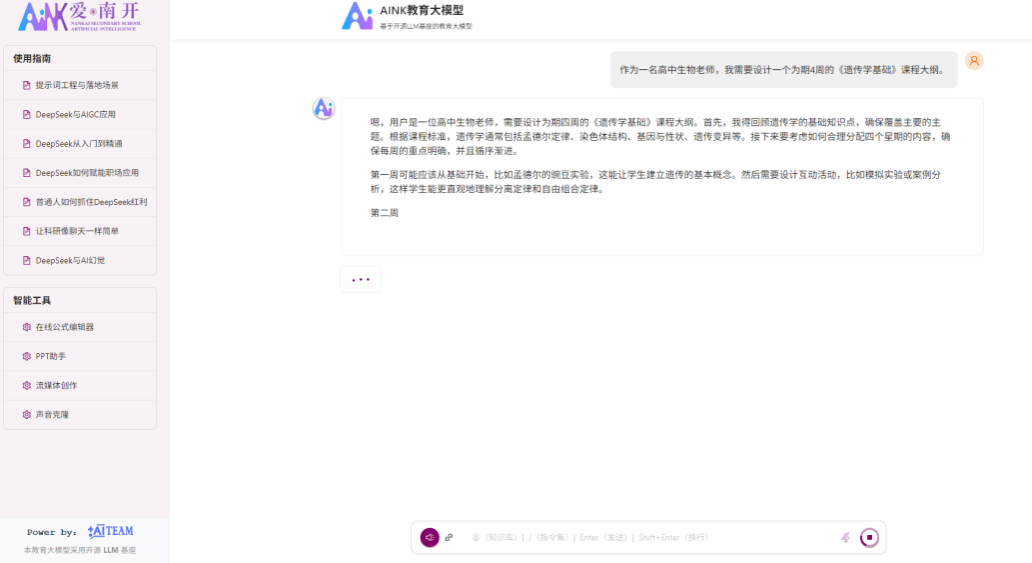
Task: Open the 让科研像聊天一样简单 guide
Action: [77, 231]
